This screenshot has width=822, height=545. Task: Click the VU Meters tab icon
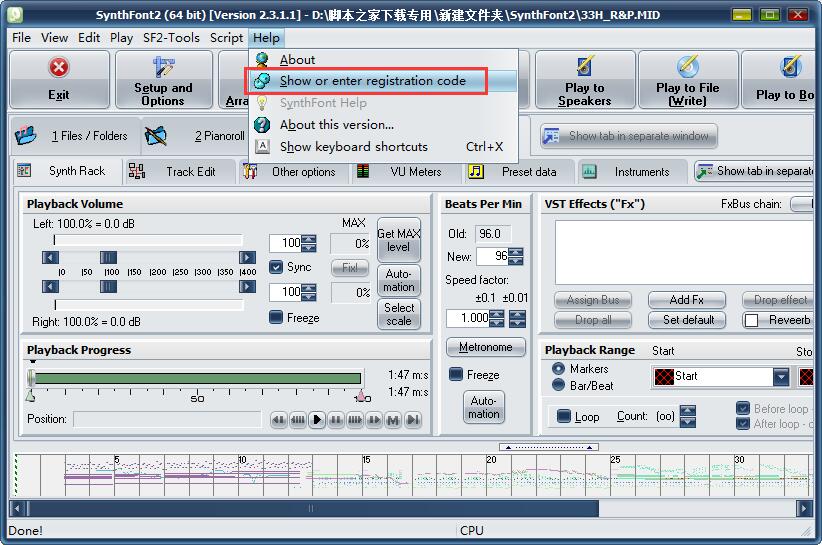tap(362, 171)
